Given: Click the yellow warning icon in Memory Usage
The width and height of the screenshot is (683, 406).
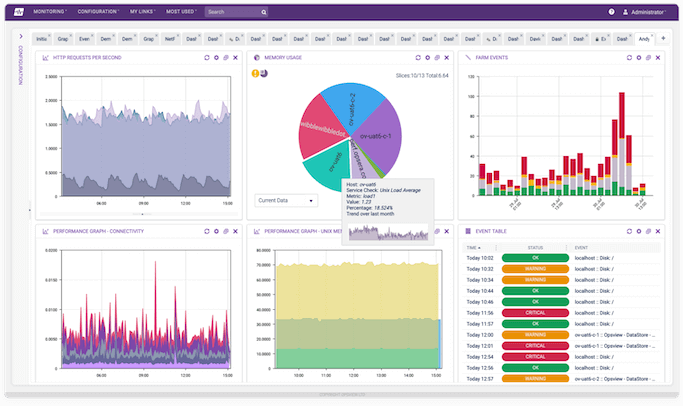Looking at the screenshot, I should [254, 73].
